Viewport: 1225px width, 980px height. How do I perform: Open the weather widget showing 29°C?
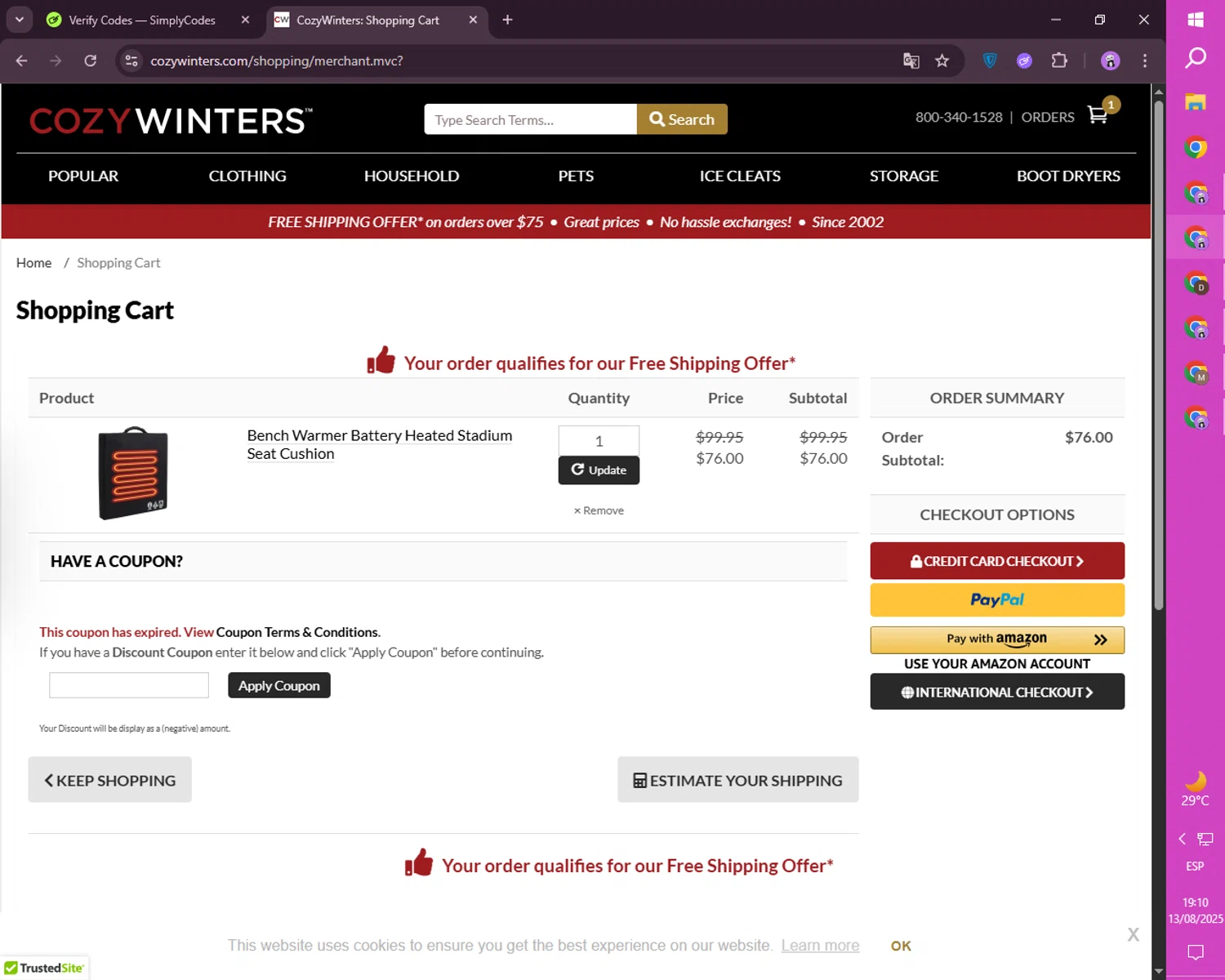click(x=1196, y=788)
